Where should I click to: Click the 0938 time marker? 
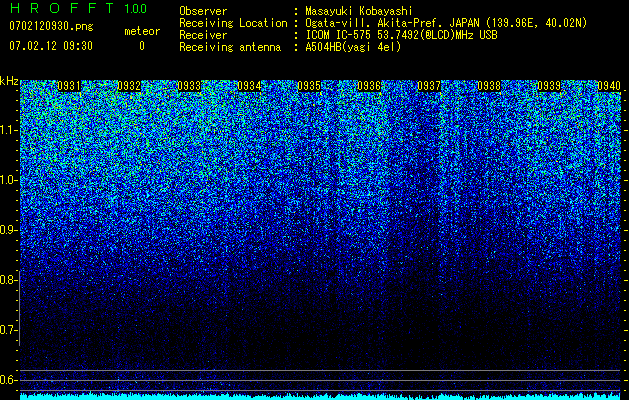coord(489,86)
